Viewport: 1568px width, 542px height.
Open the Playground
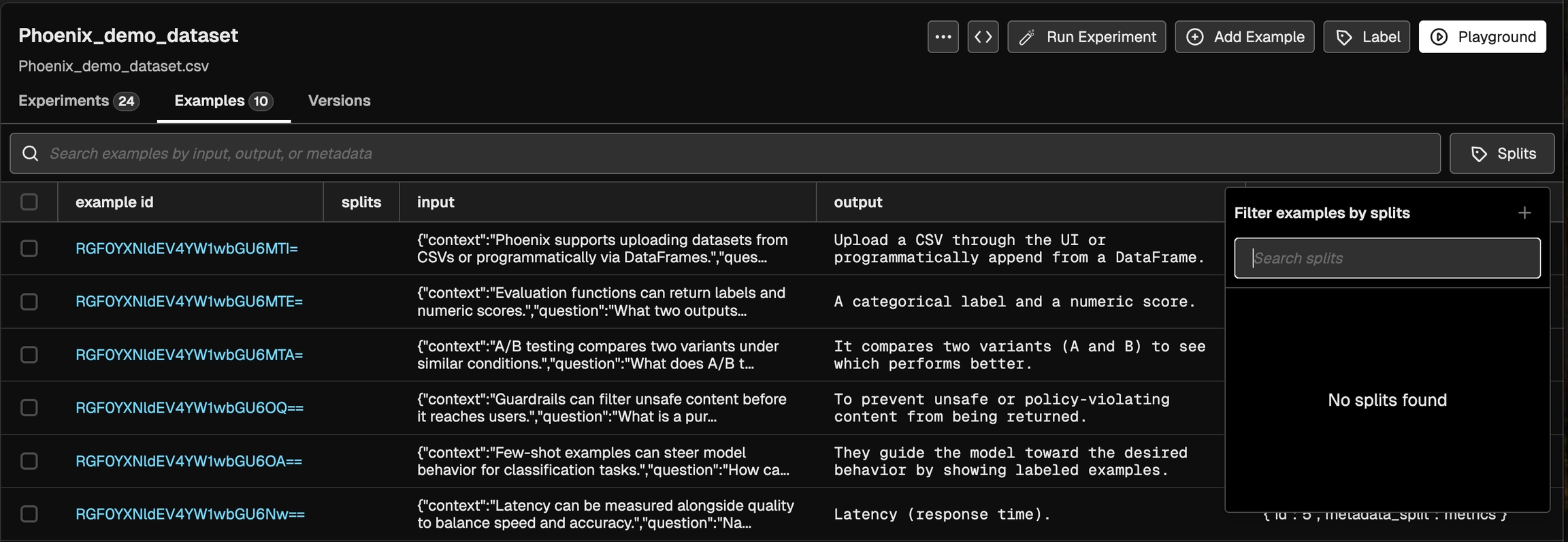tap(1482, 37)
